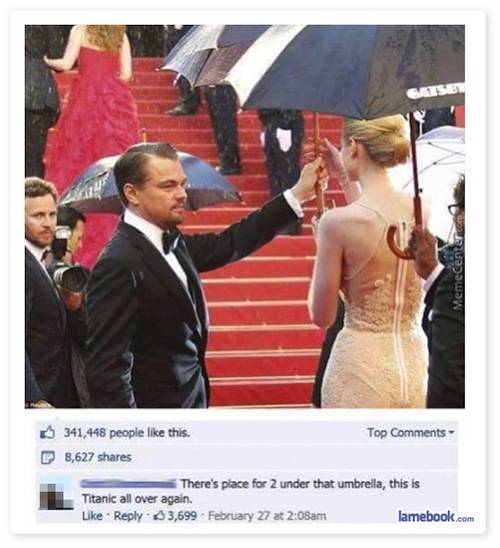Click the small arrow next to Top Comments

(x=451, y=433)
